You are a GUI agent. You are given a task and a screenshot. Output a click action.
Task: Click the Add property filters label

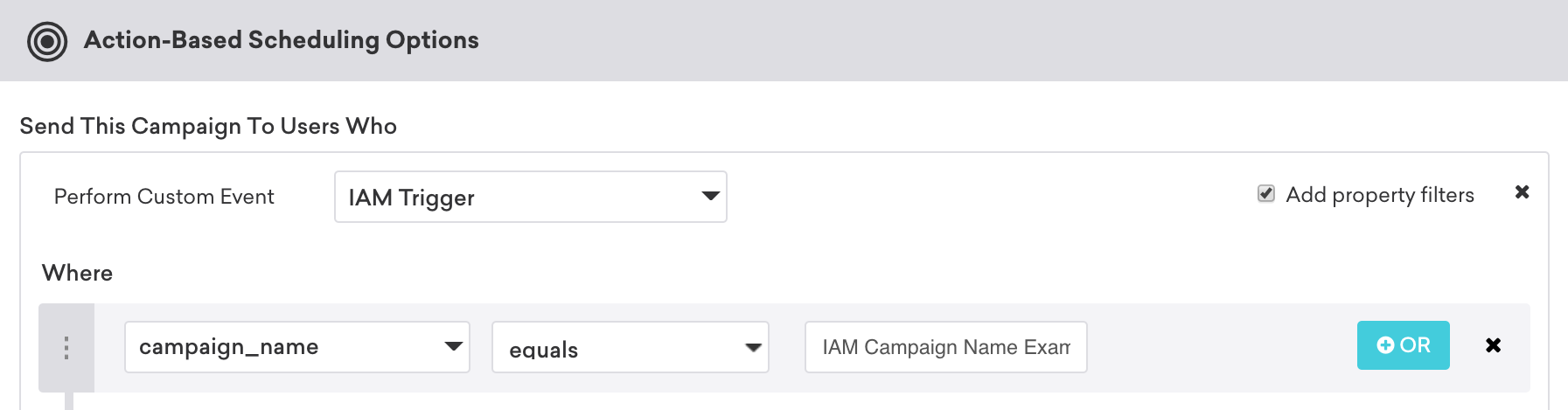coord(1379,195)
